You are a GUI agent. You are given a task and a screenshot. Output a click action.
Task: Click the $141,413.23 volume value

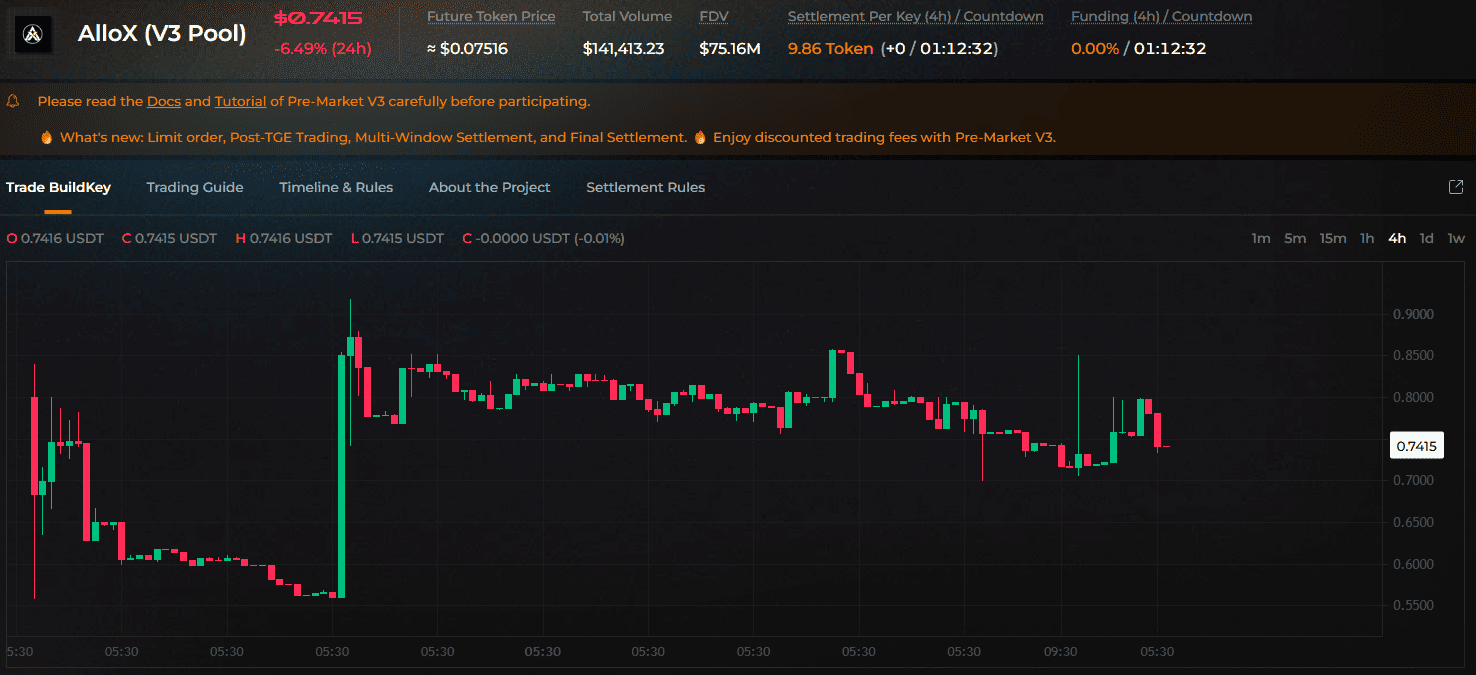[x=624, y=48]
